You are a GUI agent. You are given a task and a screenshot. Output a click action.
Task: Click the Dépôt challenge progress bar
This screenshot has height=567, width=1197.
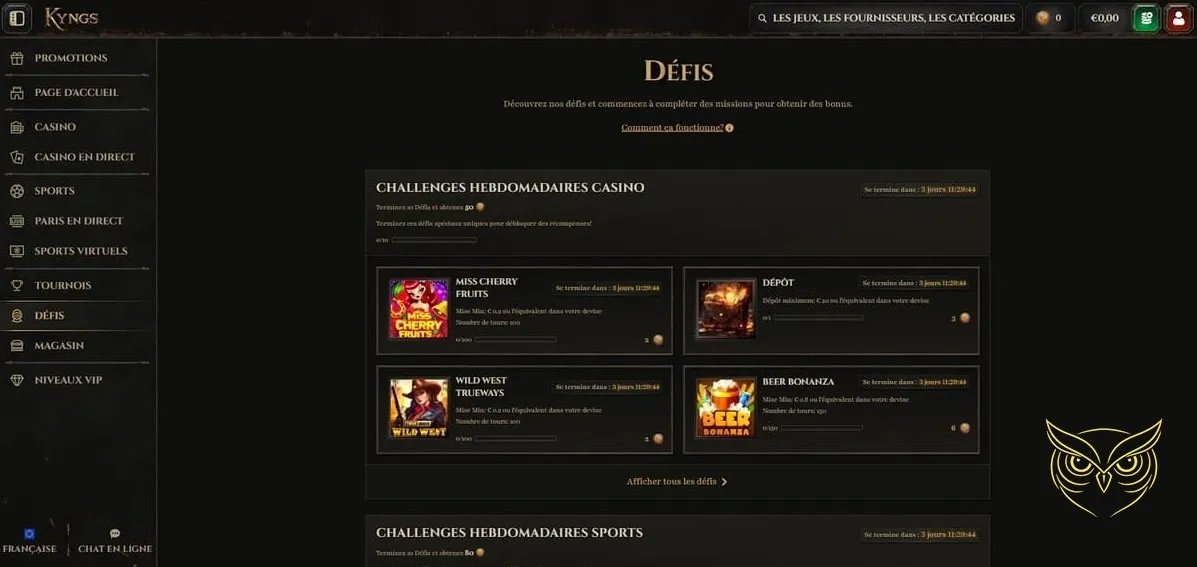point(818,318)
